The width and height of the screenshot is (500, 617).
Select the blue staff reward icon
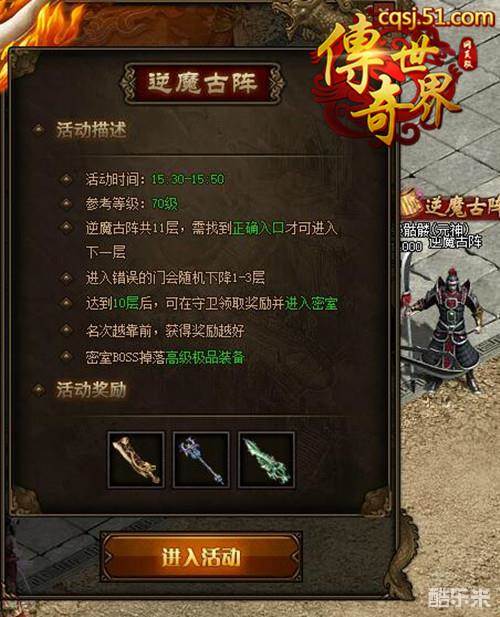(201, 460)
